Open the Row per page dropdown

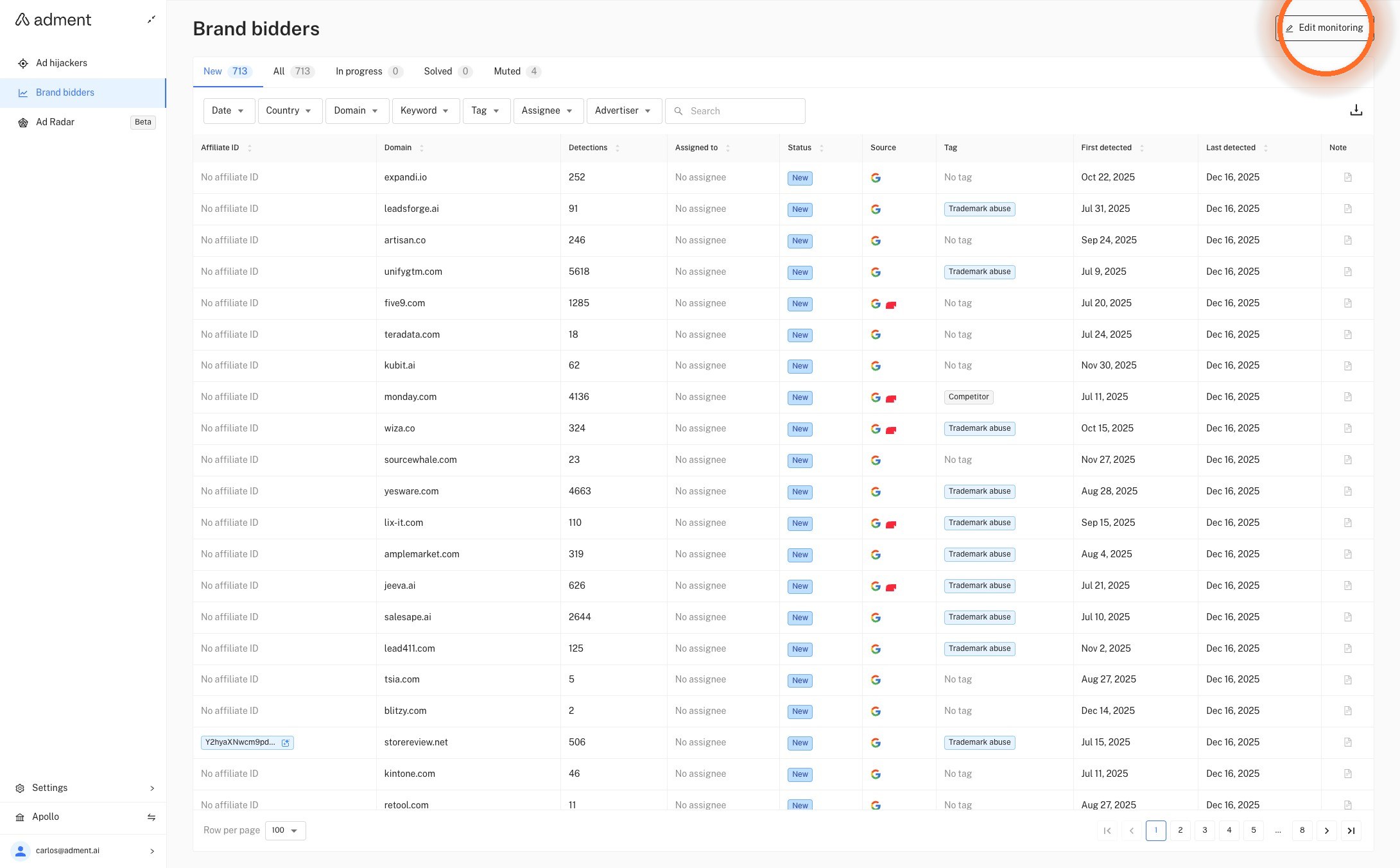[x=285, y=830]
